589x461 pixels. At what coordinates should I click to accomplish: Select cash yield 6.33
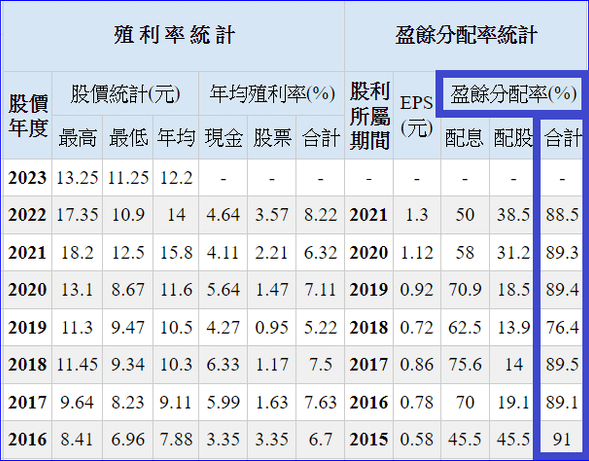coord(223,364)
